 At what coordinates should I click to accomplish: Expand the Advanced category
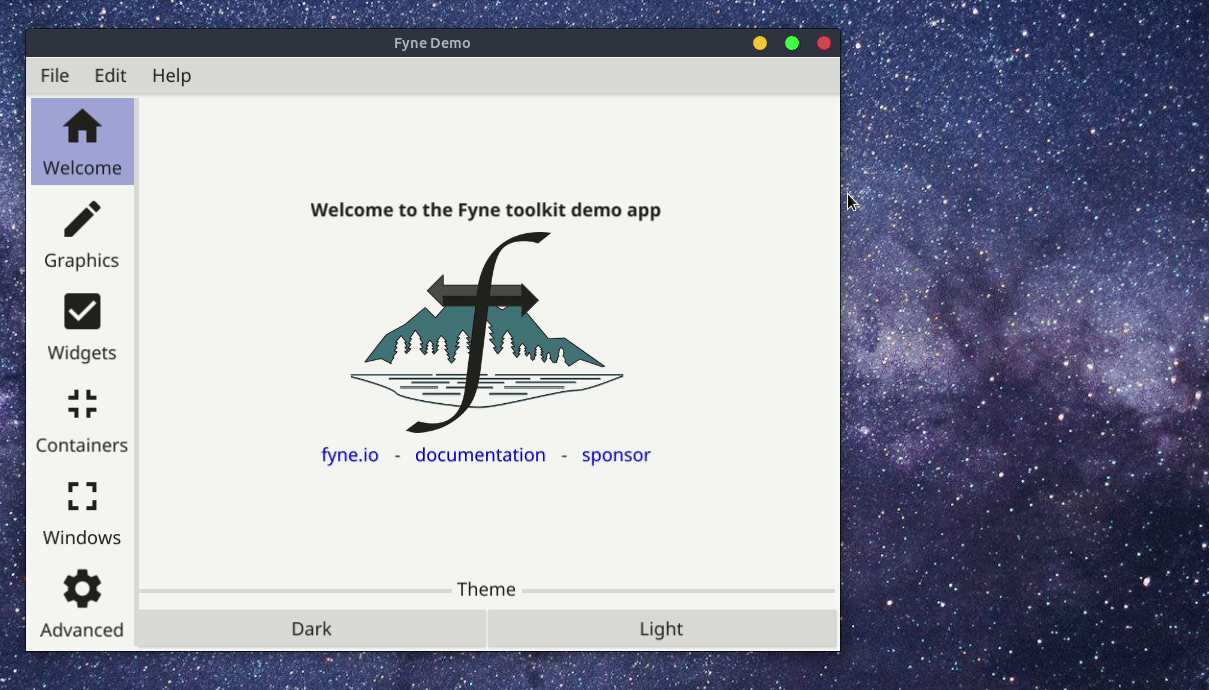(81, 604)
